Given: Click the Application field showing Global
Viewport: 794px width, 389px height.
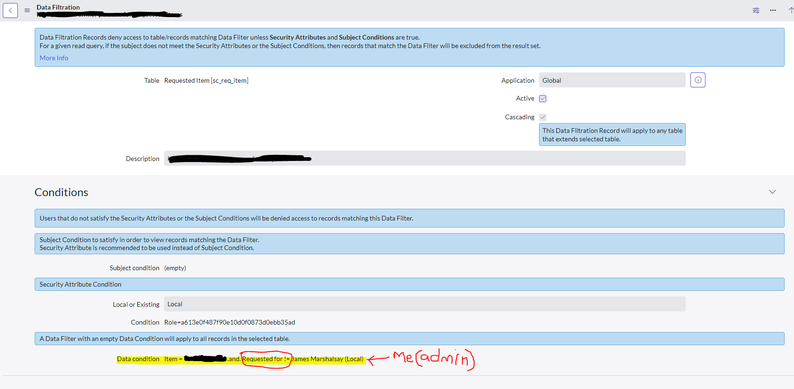Looking at the screenshot, I should point(612,80).
